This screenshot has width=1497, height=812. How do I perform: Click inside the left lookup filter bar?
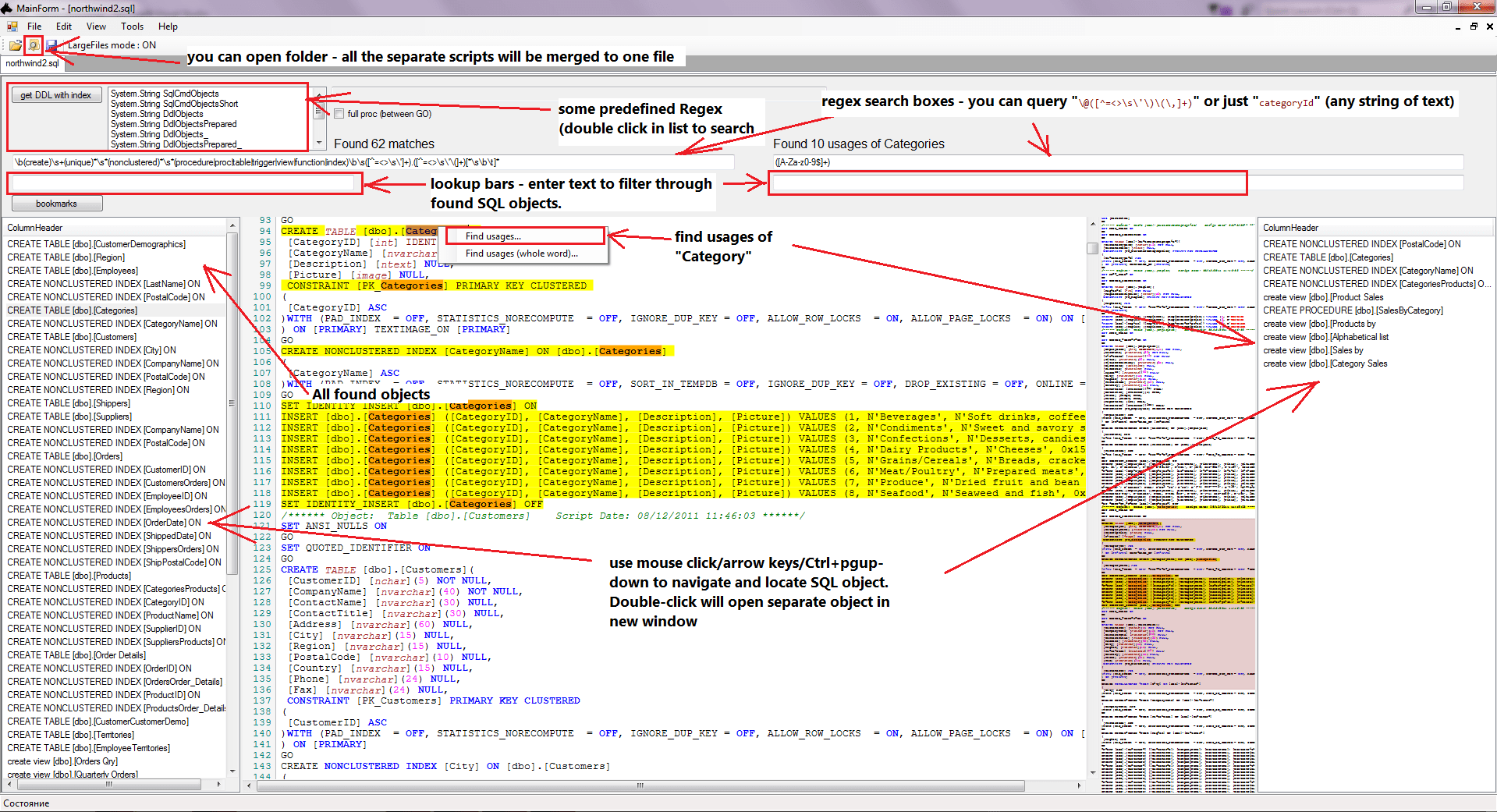(183, 183)
